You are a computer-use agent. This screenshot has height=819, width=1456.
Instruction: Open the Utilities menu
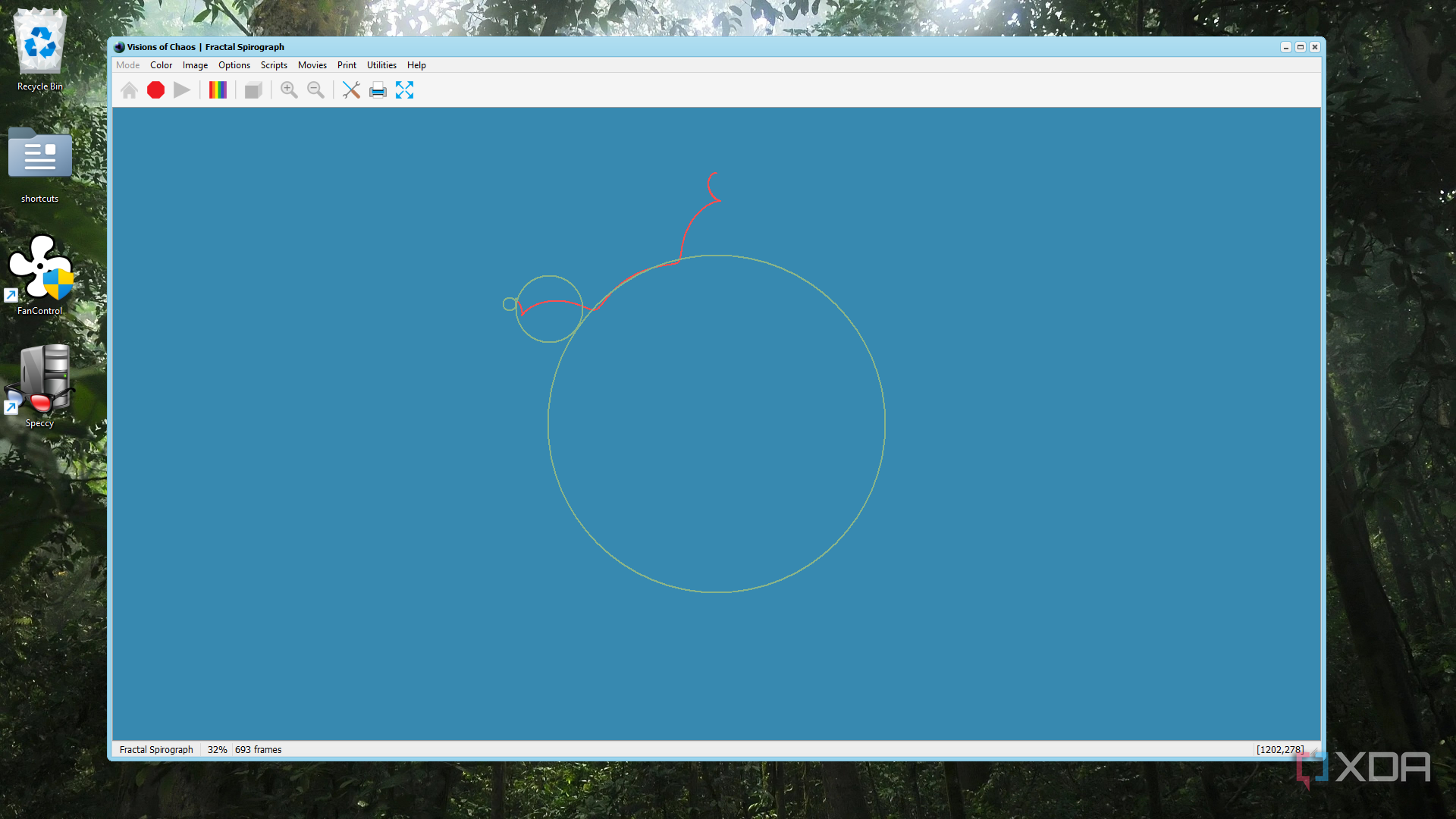381,65
